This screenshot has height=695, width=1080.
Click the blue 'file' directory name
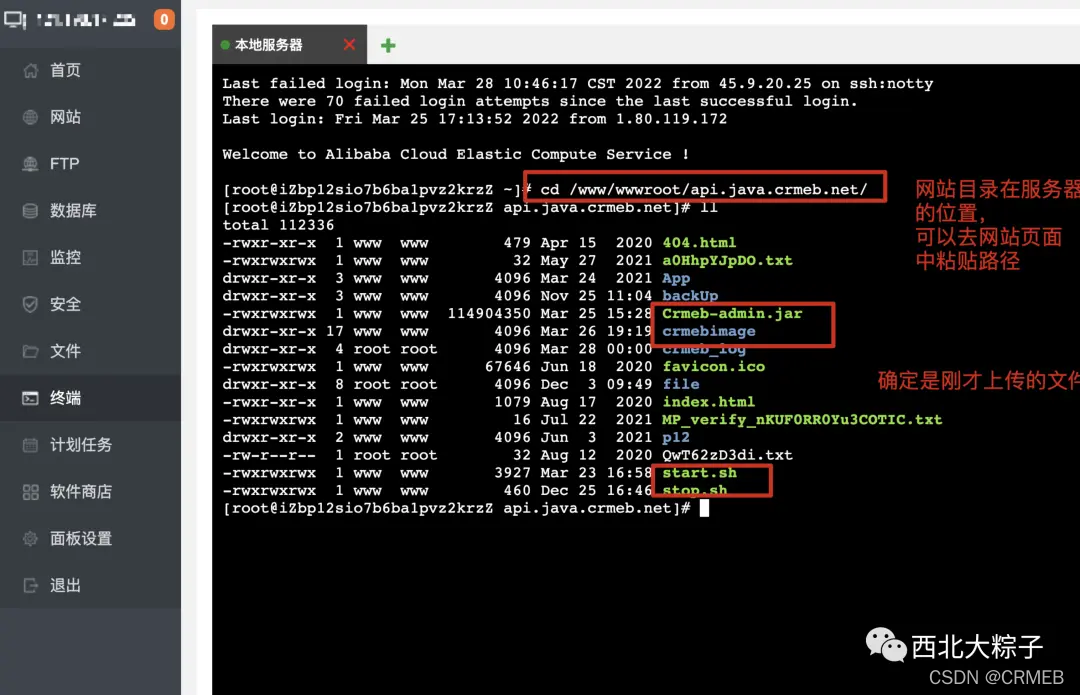[681, 384]
